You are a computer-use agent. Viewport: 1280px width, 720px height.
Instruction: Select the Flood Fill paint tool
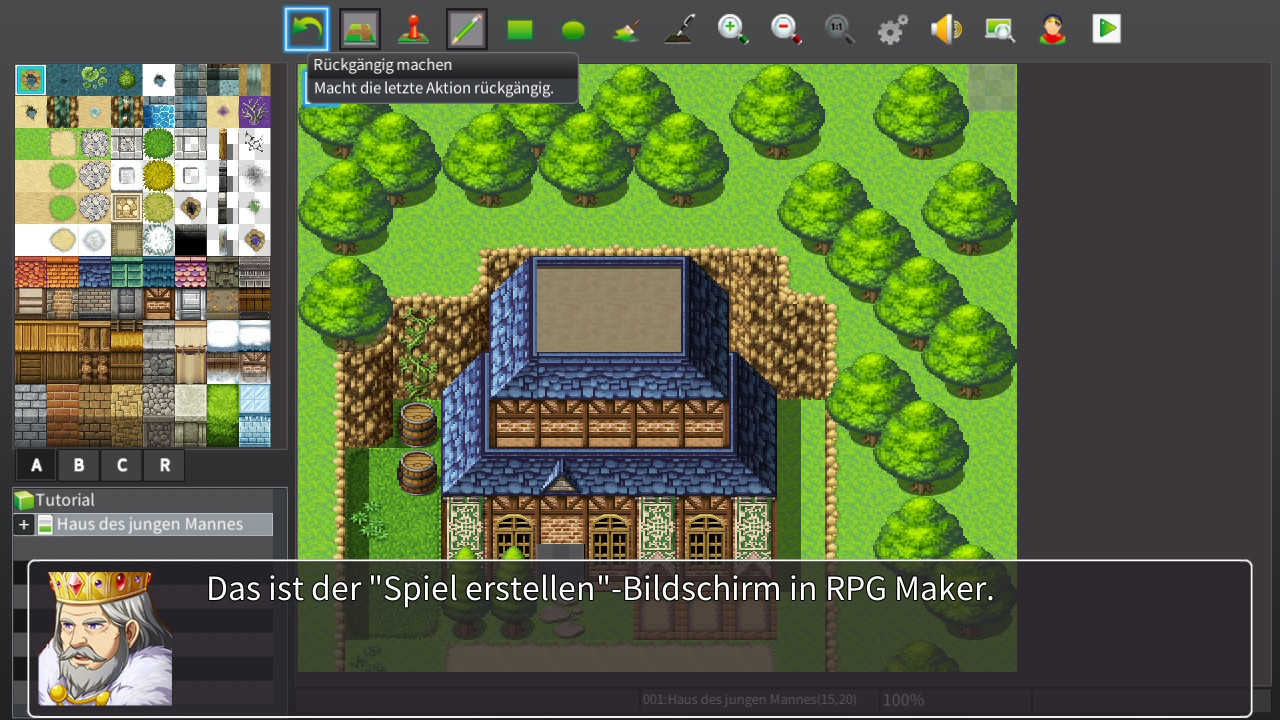click(x=627, y=29)
